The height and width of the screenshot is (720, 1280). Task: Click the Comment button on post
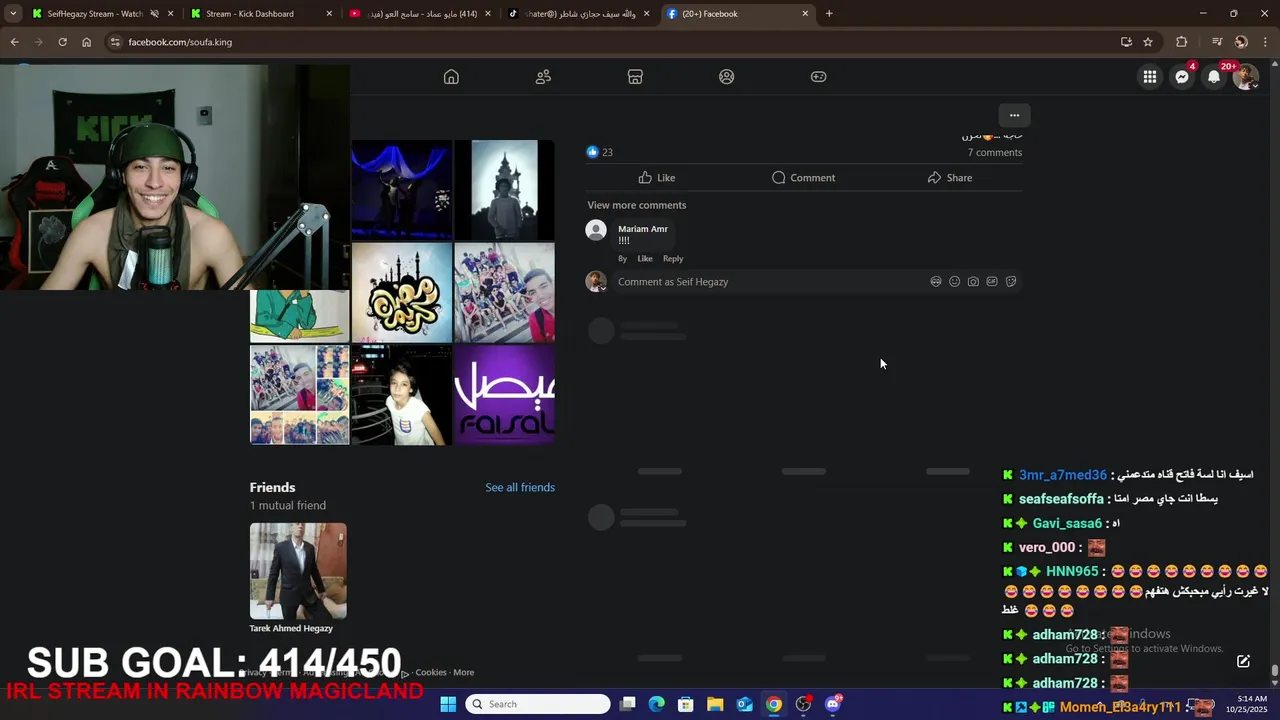pos(804,178)
